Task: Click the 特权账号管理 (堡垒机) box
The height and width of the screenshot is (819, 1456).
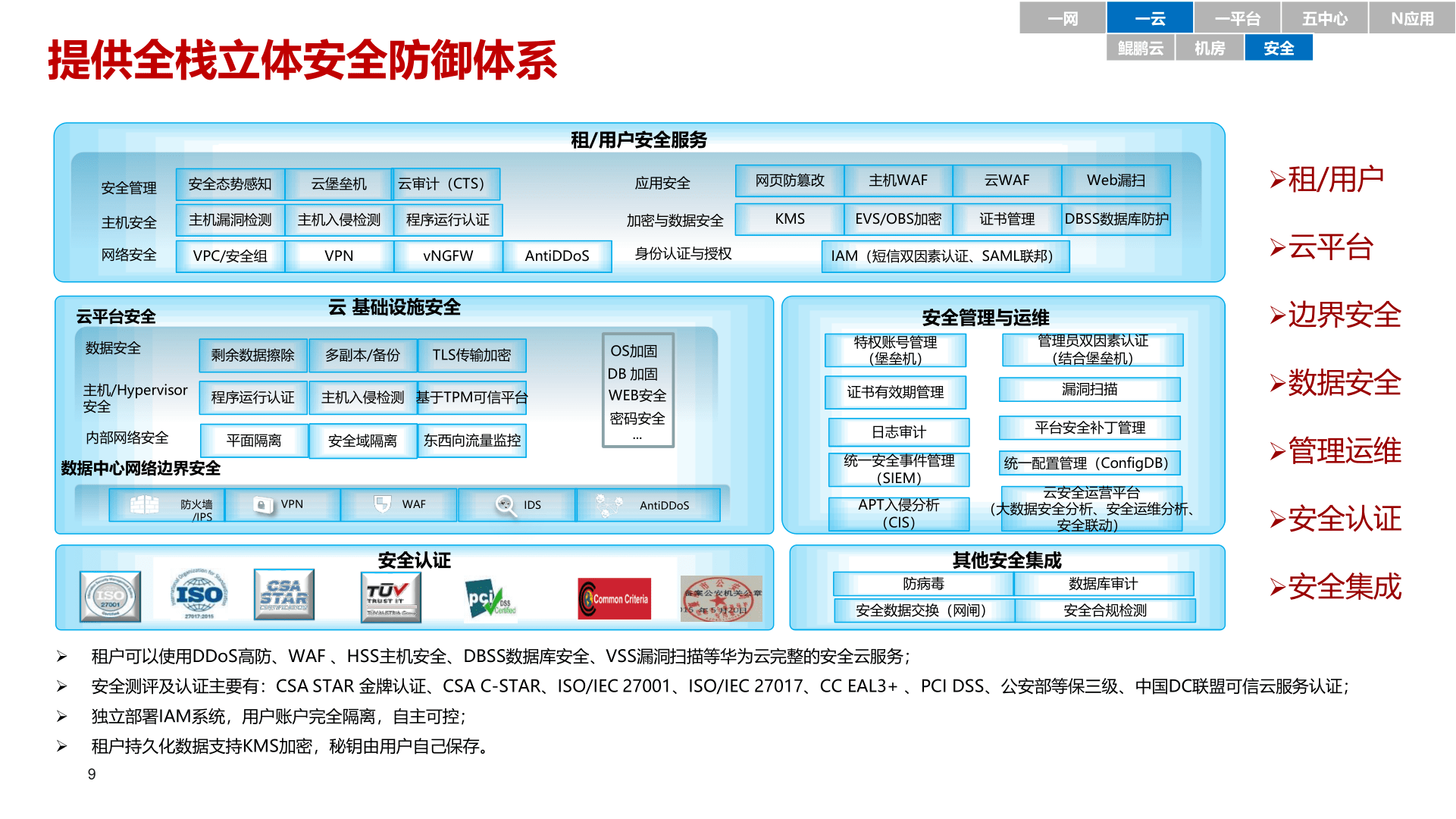Action: click(895, 350)
